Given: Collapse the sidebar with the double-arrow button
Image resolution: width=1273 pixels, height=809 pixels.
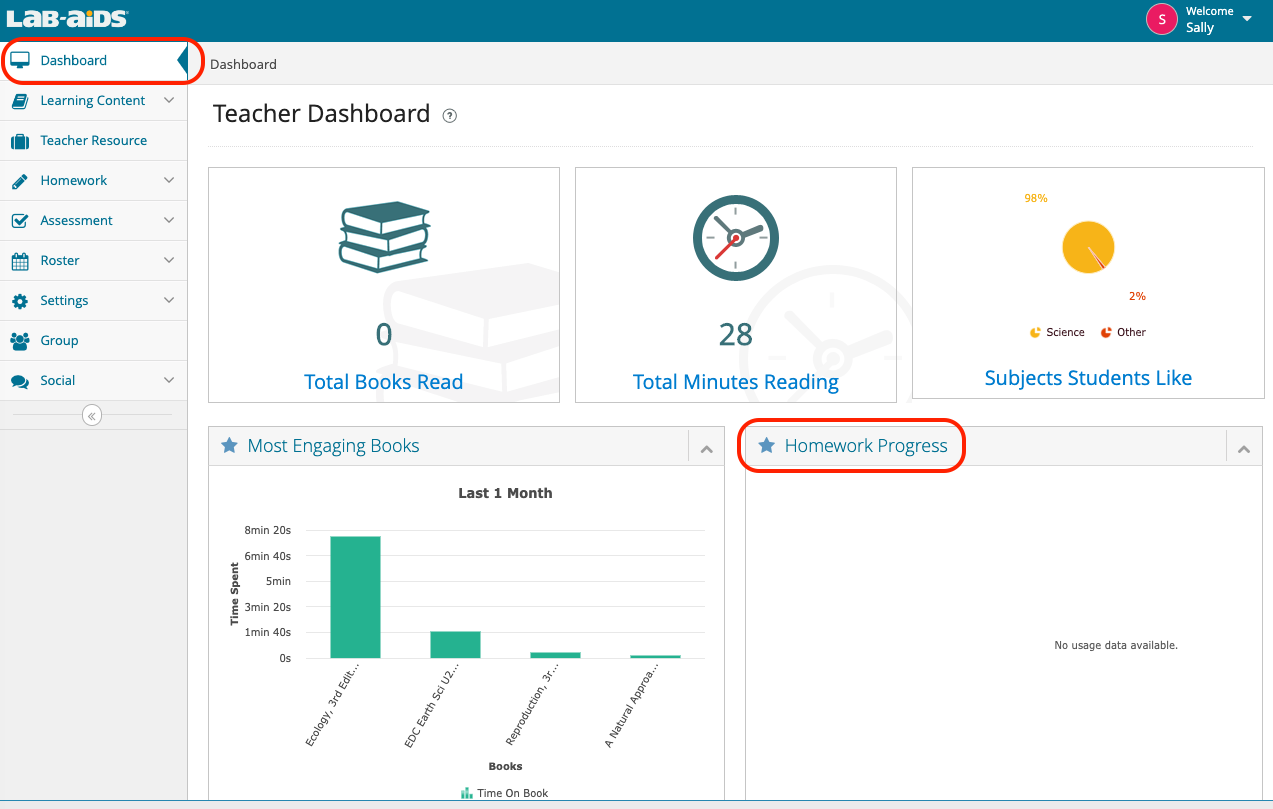Looking at the screenshot, I should (92, 415).
